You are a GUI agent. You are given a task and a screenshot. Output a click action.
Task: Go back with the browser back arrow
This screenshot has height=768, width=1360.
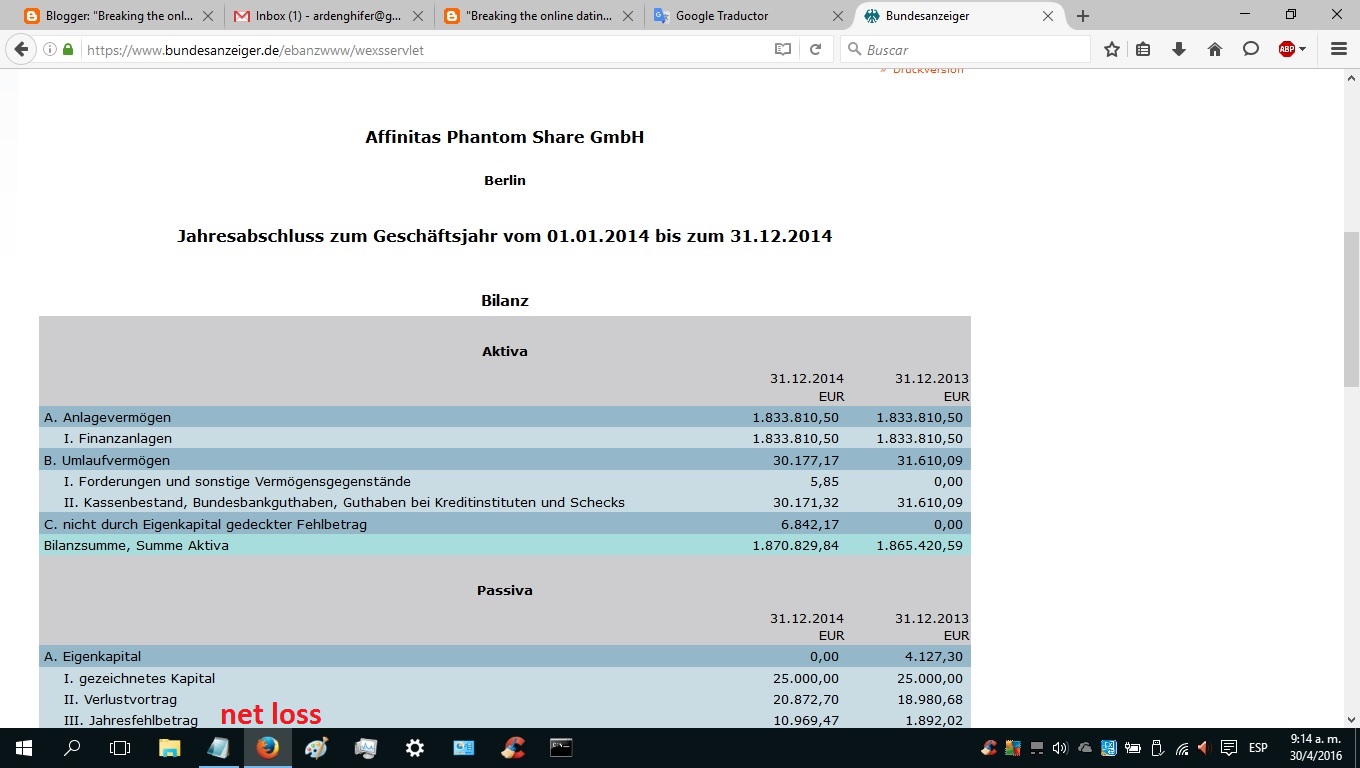pos(21,49)
